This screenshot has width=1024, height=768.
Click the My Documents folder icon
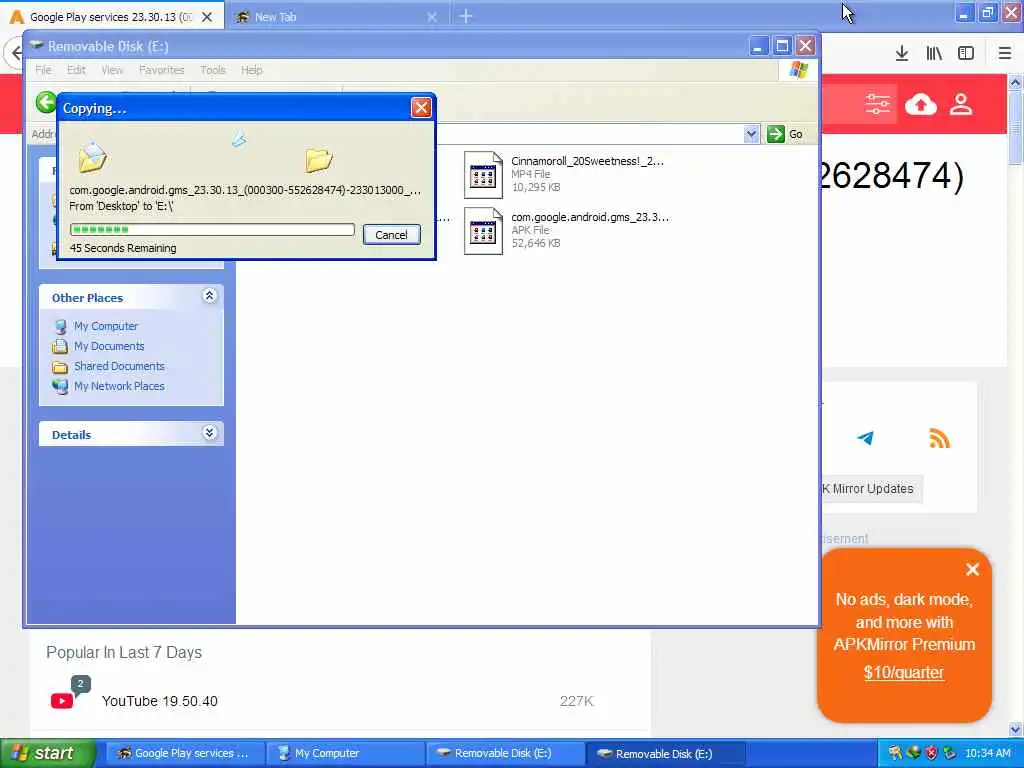[x=60, y=347]
